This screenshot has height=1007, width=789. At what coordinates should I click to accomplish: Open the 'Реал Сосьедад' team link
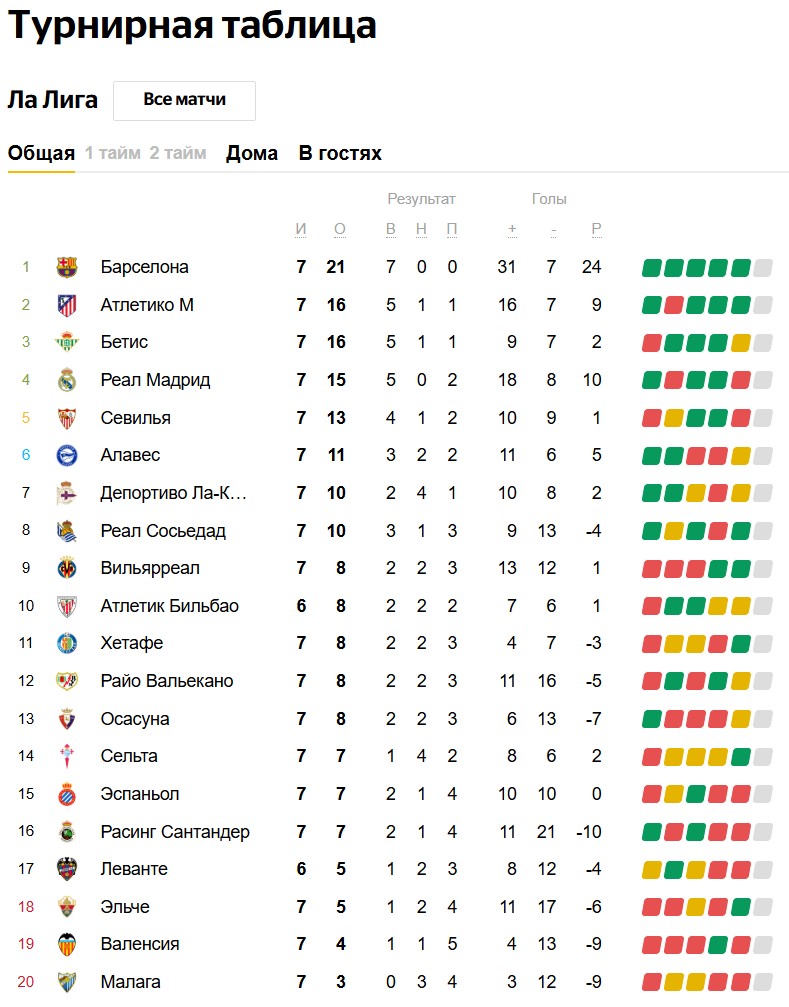pyautogui.click(x=163, y=531)
